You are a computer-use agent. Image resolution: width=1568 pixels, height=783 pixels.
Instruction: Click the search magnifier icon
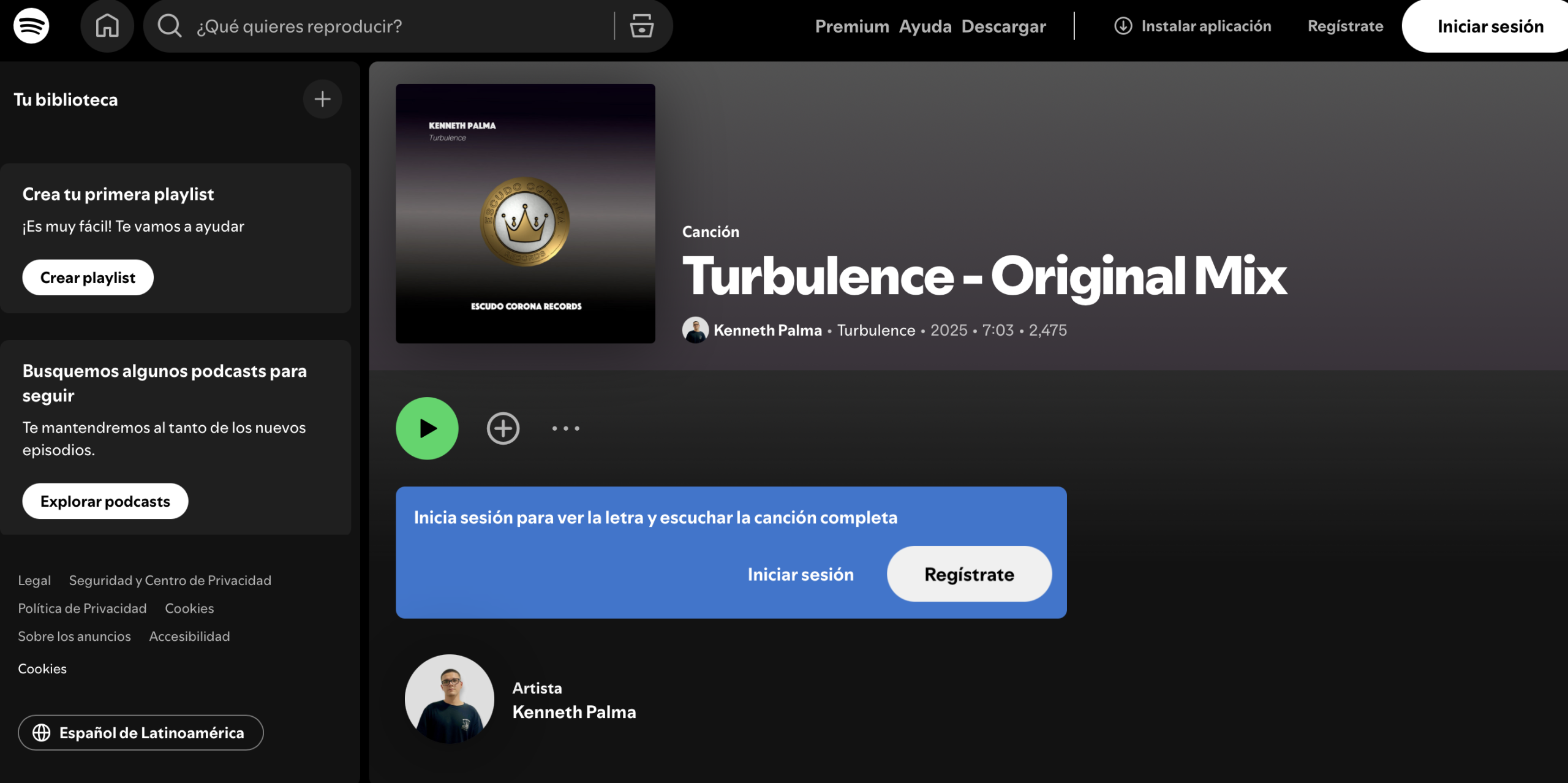(x=170, y=26)
